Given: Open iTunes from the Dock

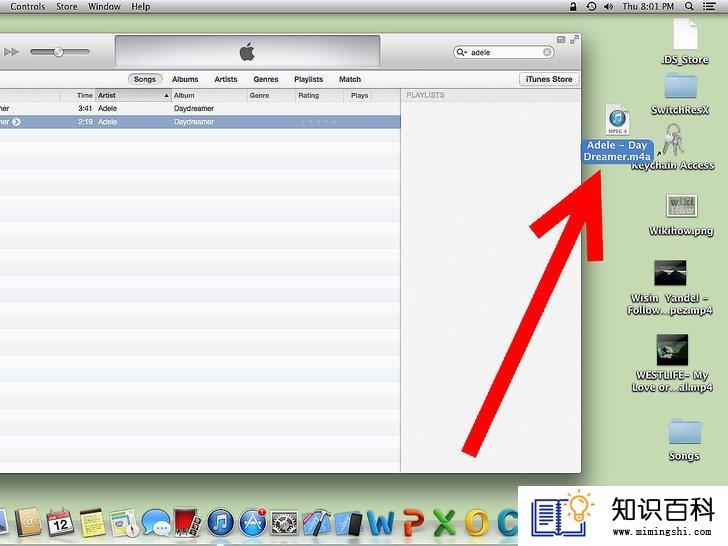Looking at the screenshot, I should [220, 523].
